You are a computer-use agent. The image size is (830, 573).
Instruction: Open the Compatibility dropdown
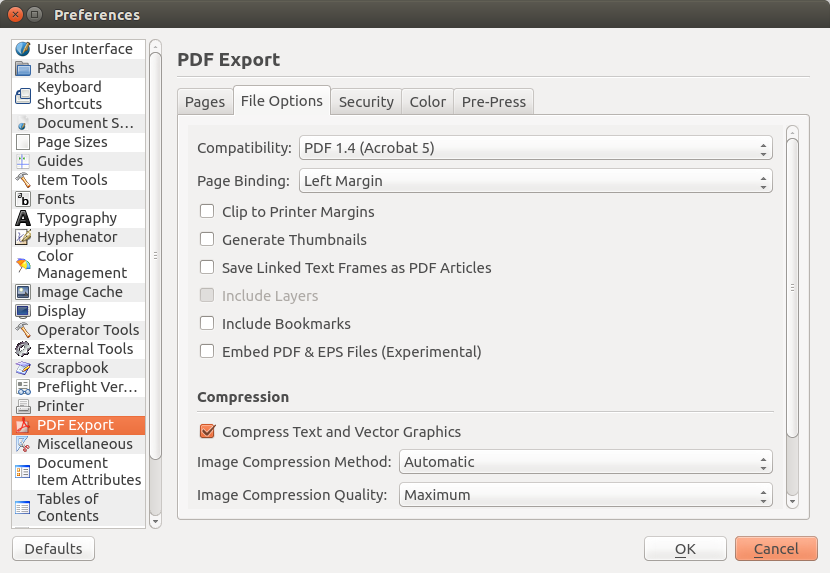535,149
